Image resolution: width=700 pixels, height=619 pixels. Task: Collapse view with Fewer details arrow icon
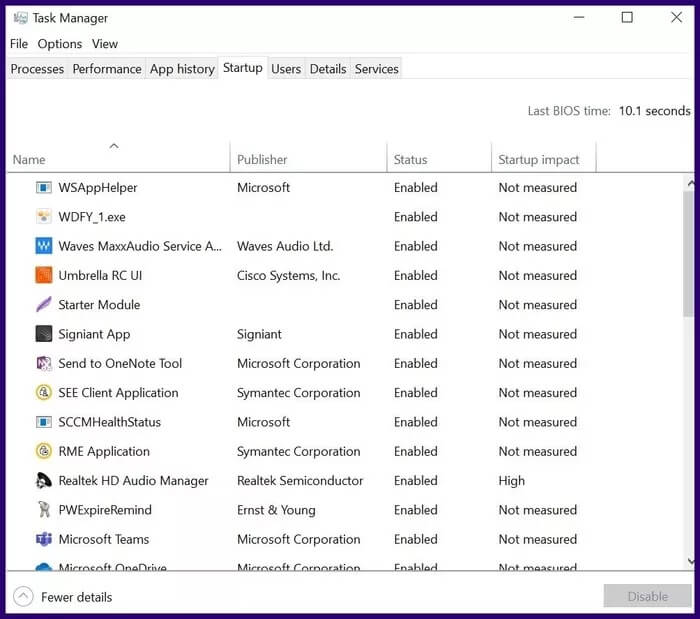coord(23,596)
